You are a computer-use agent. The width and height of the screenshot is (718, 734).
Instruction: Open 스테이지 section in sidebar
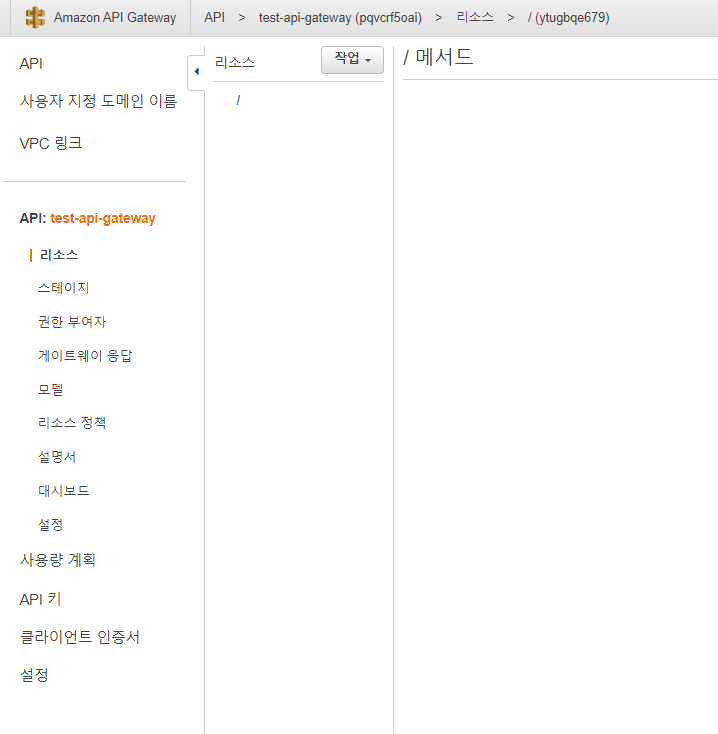coord(63,288)
